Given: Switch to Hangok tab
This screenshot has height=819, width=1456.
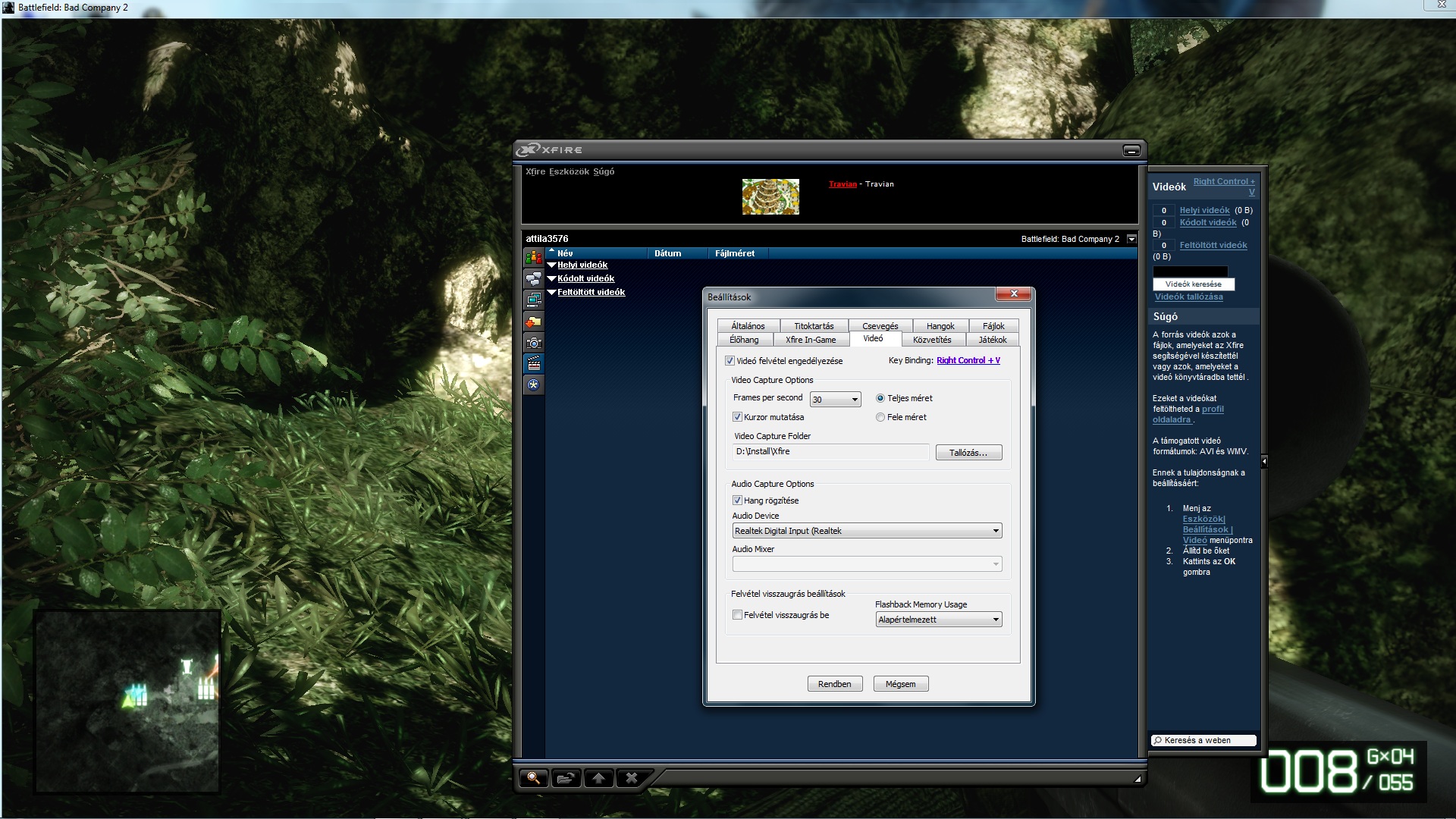Looking at the screenshot, I should click(x=940, y=326).
